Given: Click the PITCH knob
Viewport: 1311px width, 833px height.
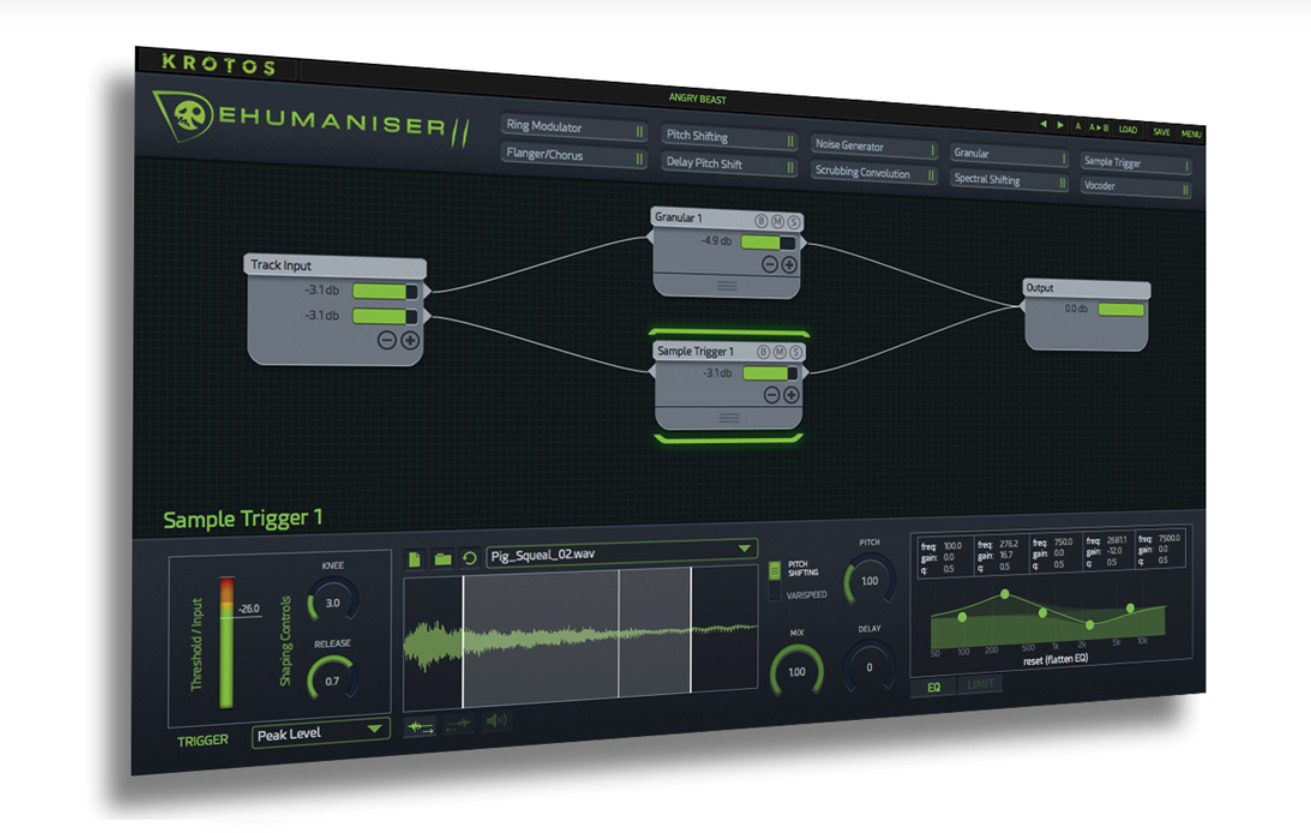Looking at the screenshot, I should pos(869,580).
